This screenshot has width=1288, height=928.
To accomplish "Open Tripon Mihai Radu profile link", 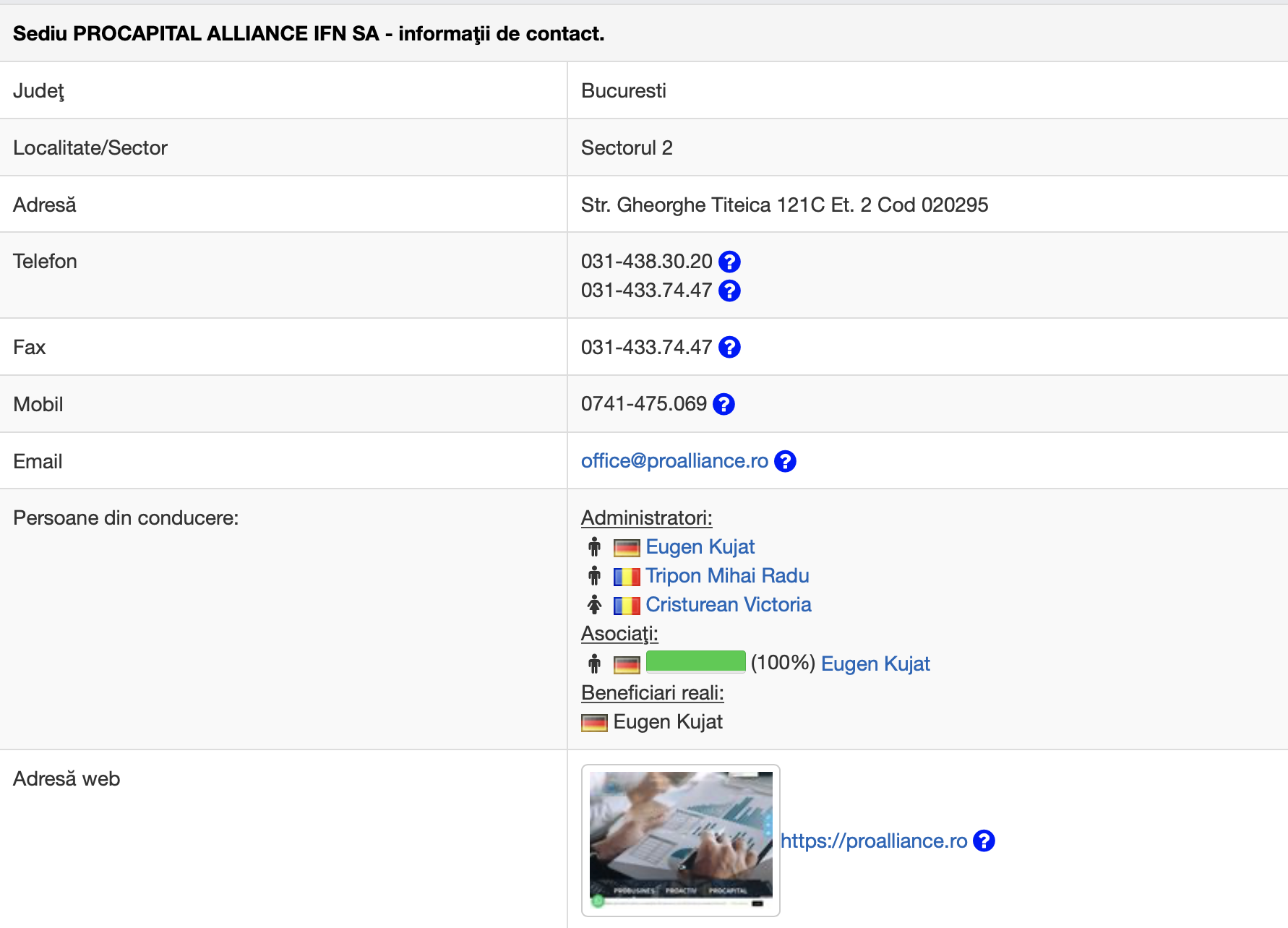I will pyautogui.click(x=727, y=576).
